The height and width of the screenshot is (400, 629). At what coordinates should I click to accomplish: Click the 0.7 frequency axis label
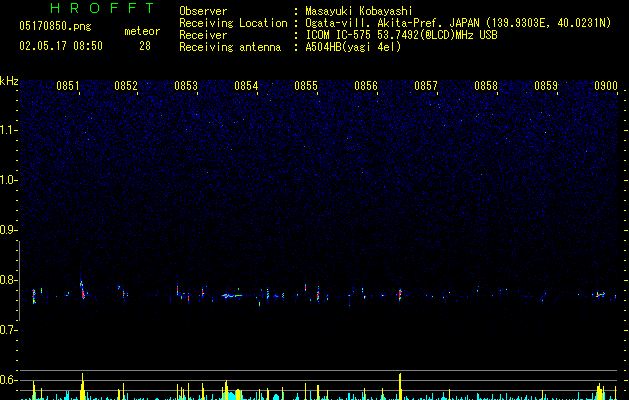coord(9,330)
